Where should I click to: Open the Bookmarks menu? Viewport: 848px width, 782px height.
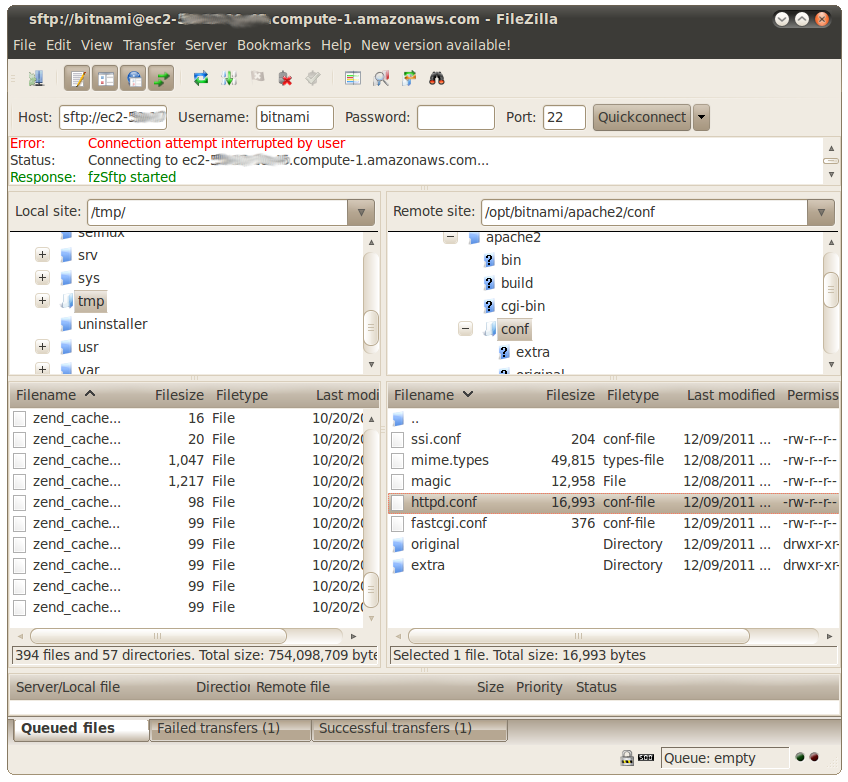[x=274, y=45]
